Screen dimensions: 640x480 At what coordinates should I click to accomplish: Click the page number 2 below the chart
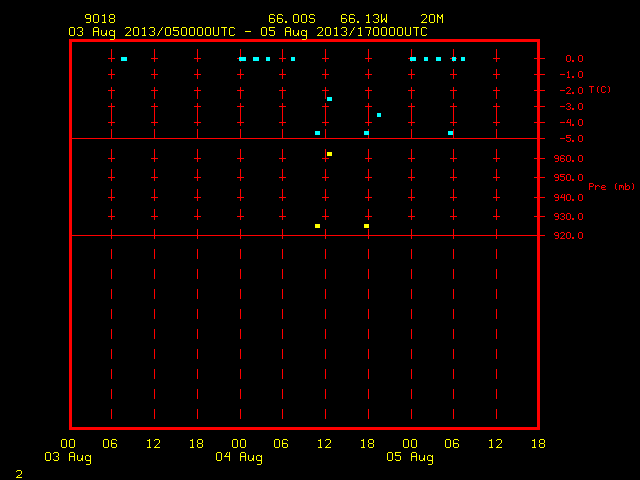tap(19, 474)
